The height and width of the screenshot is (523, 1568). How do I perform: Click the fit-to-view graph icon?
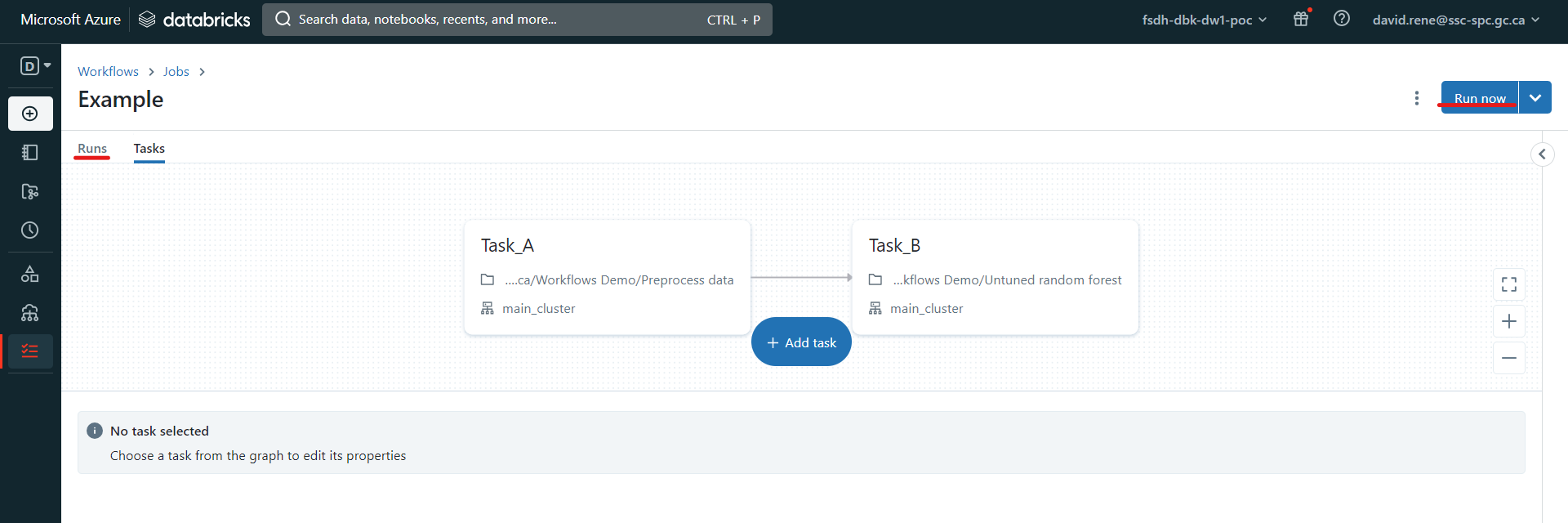click(x=1508, y=284)
